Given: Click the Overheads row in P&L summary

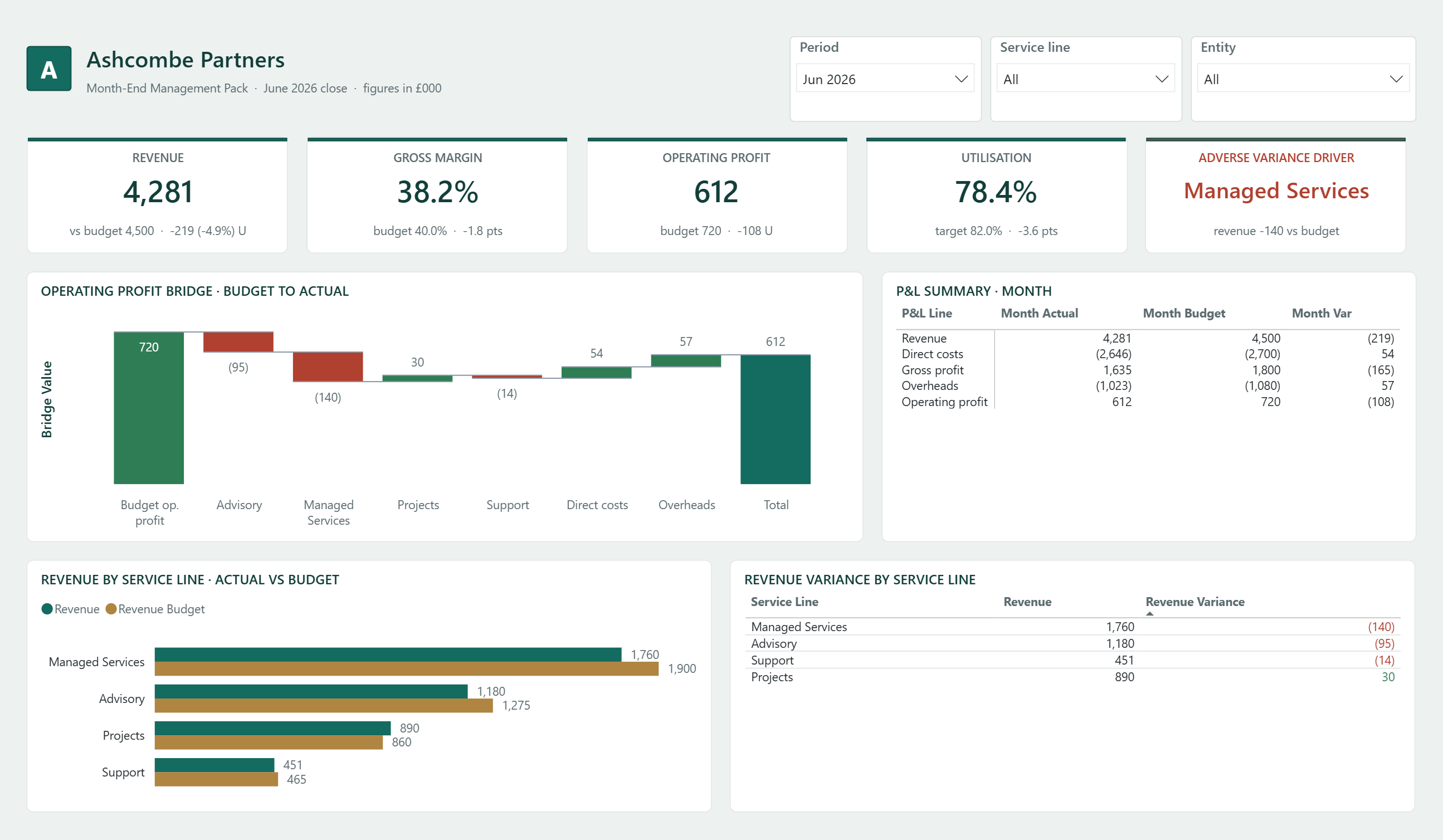Looking at the screenshot, I should [1148, 386].
